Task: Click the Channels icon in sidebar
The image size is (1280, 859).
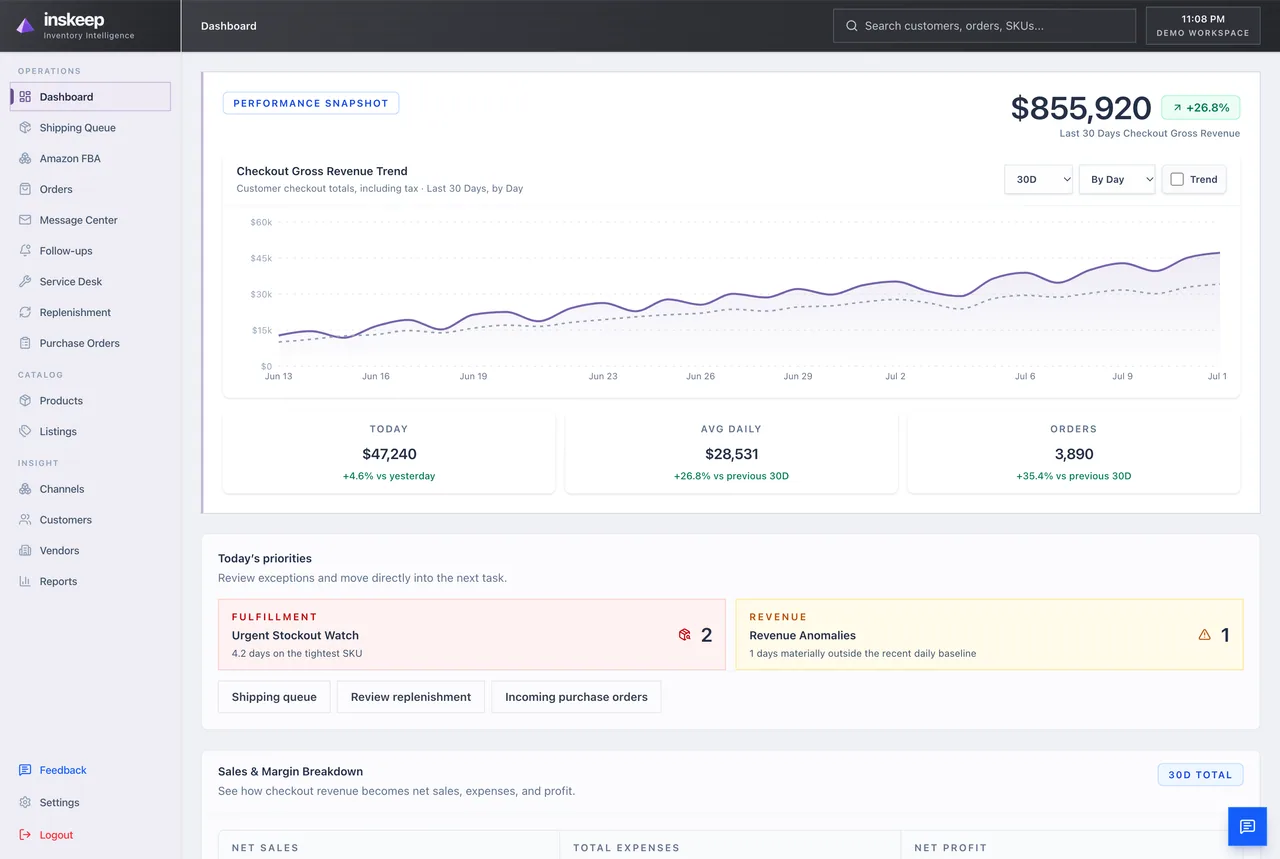Action: tap(25, 489)
